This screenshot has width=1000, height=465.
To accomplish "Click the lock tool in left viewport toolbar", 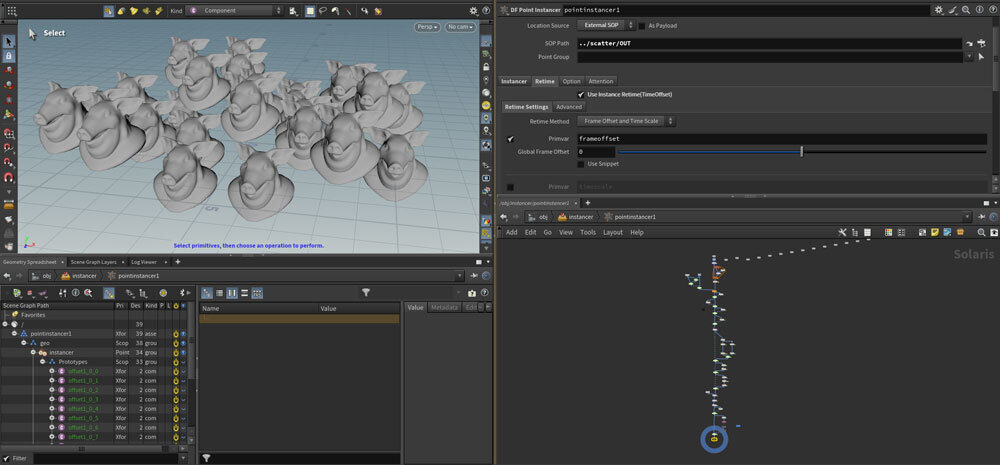I will click(x=9, y=57).
